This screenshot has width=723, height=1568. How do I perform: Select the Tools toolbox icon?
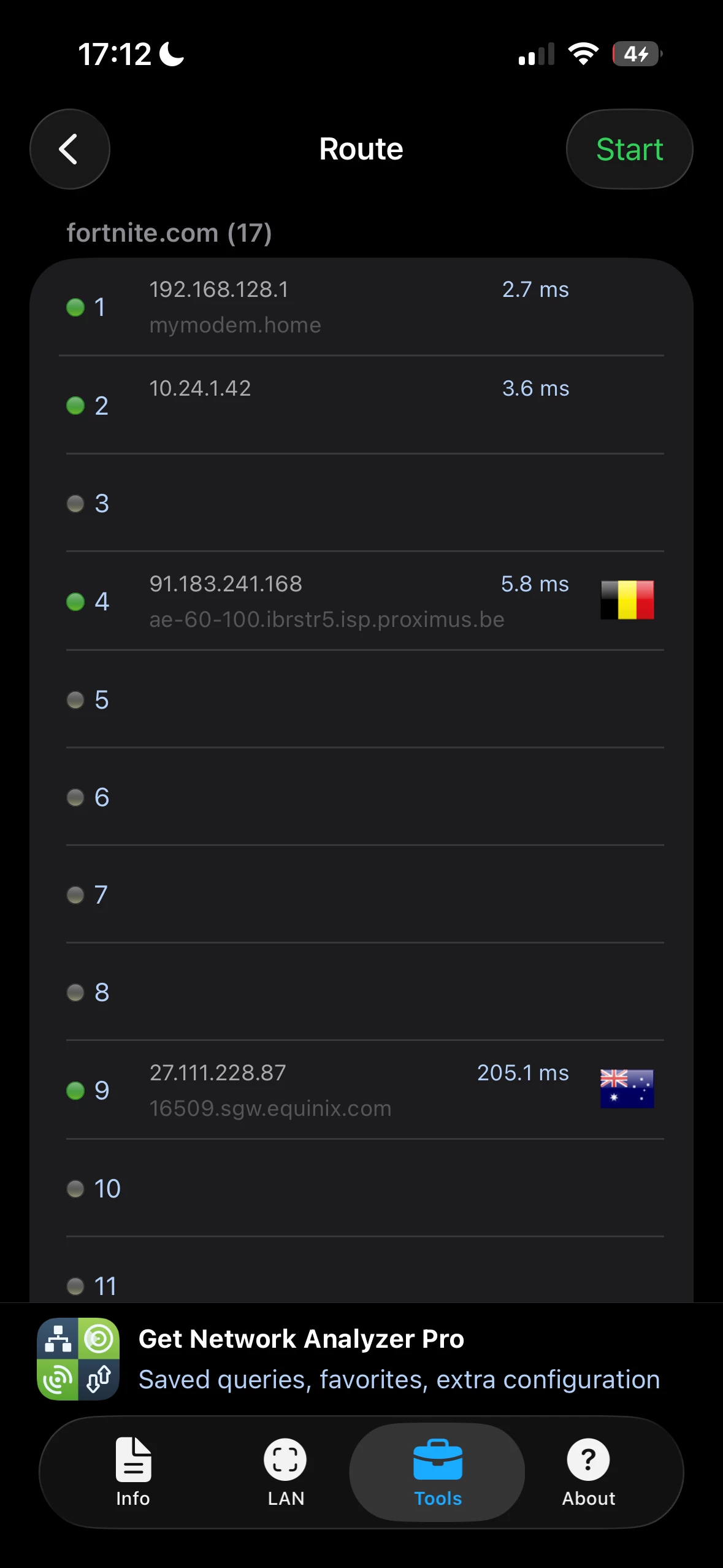(x=438, y=1459)
